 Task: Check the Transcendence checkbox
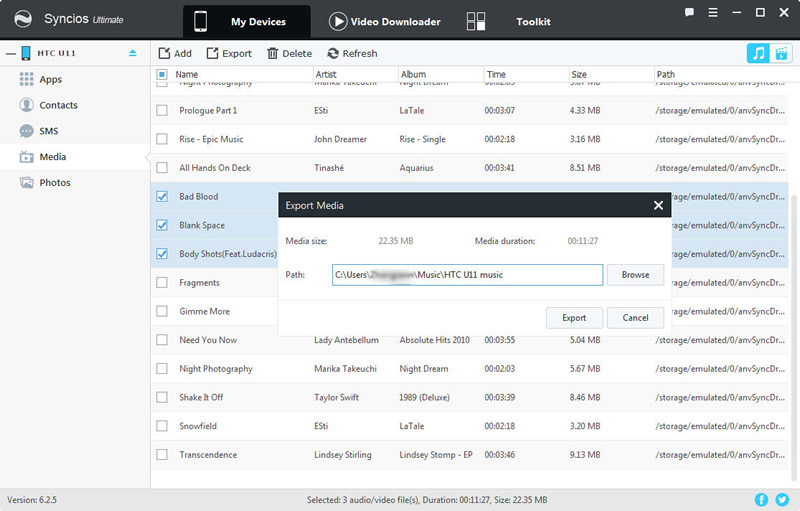[162, 454]
